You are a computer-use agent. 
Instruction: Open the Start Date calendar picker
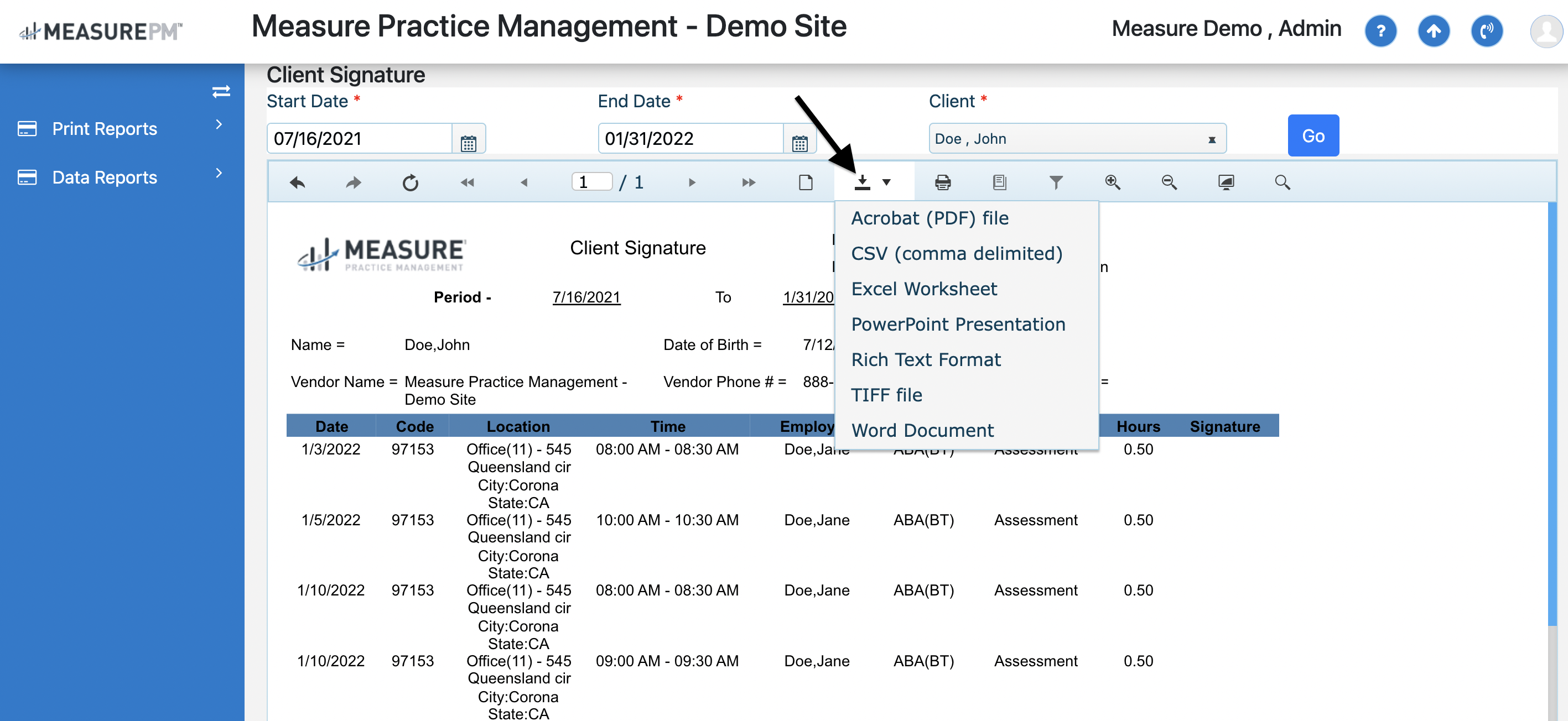pos(468,144)
